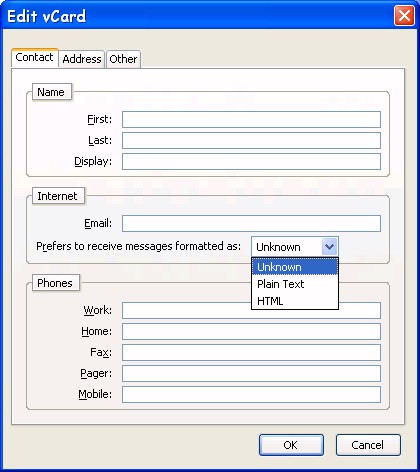
Task: Click the Unknown combo box text
Action: point(278,247)
